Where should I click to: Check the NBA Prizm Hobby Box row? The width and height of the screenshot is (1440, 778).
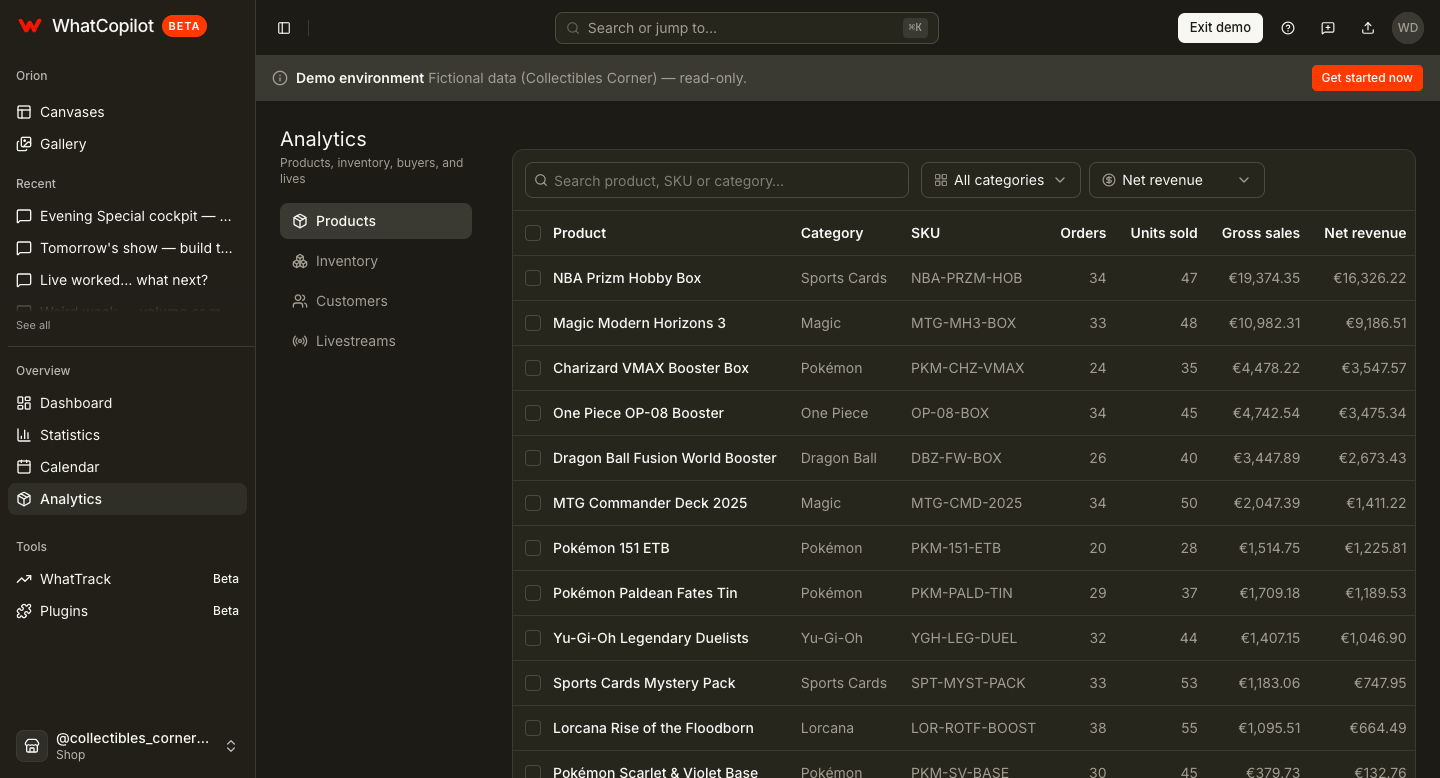pyautogui.click(x=533, y=278)
